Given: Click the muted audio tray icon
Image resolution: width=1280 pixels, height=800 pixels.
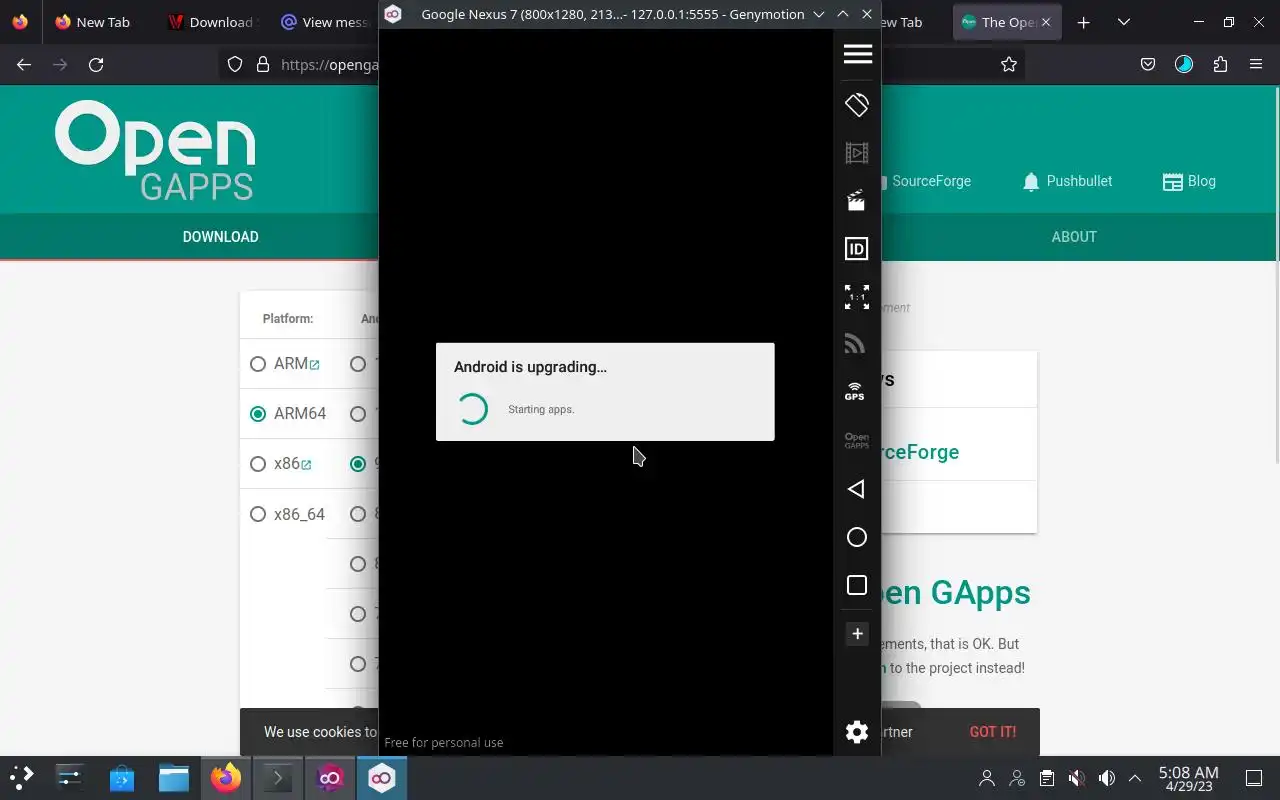Looking at the screenshot, I should click(x=1076, y=778).
